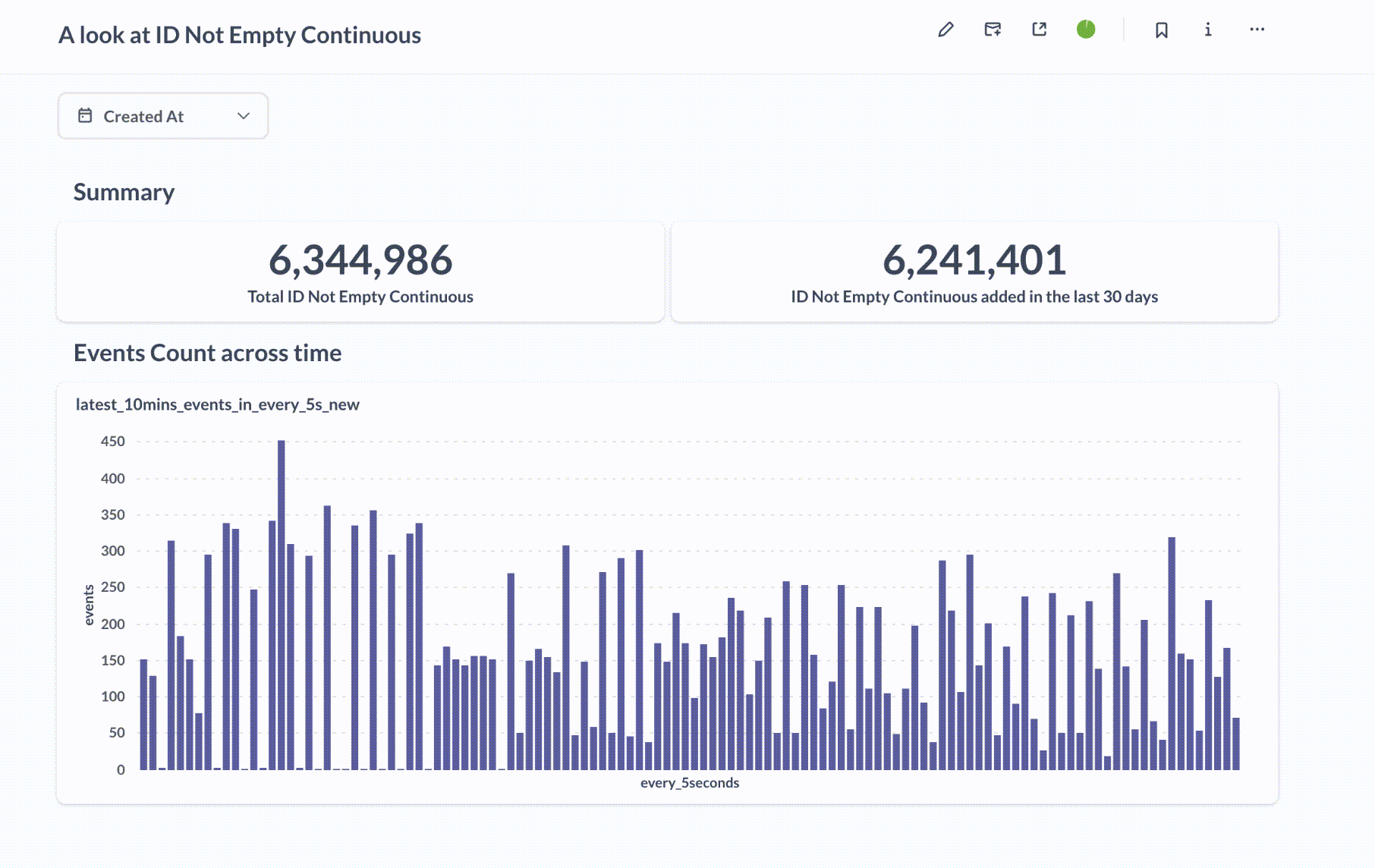Image resolution: width=1375 pixels, height=868 pixels.
Task: Open the dashboard info panel
Action: coord(1208,30)
